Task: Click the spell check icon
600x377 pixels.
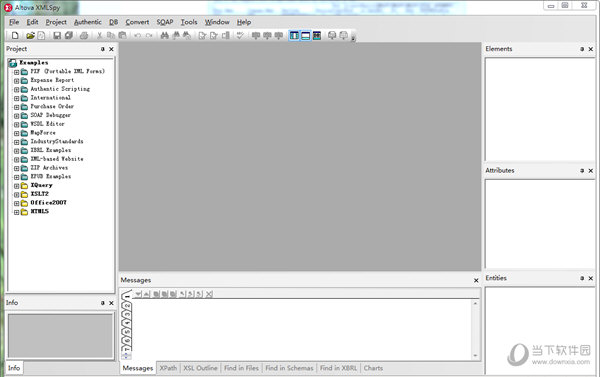Action: [x=240, y=36]
